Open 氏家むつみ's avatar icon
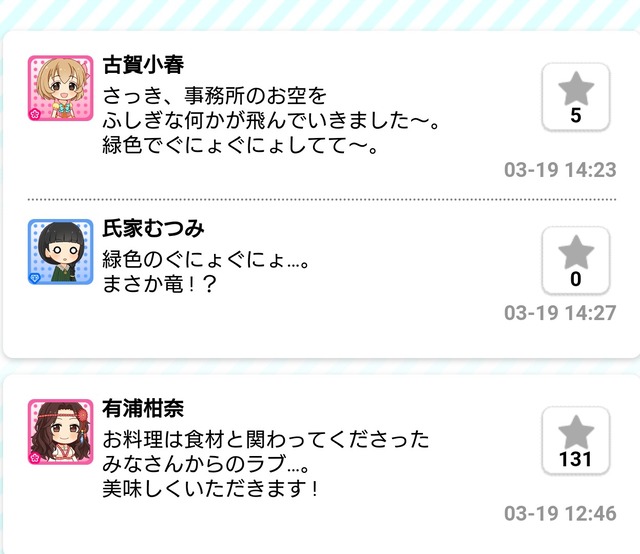Viewport: 640px width, 554px height. (x=60, y=251)
